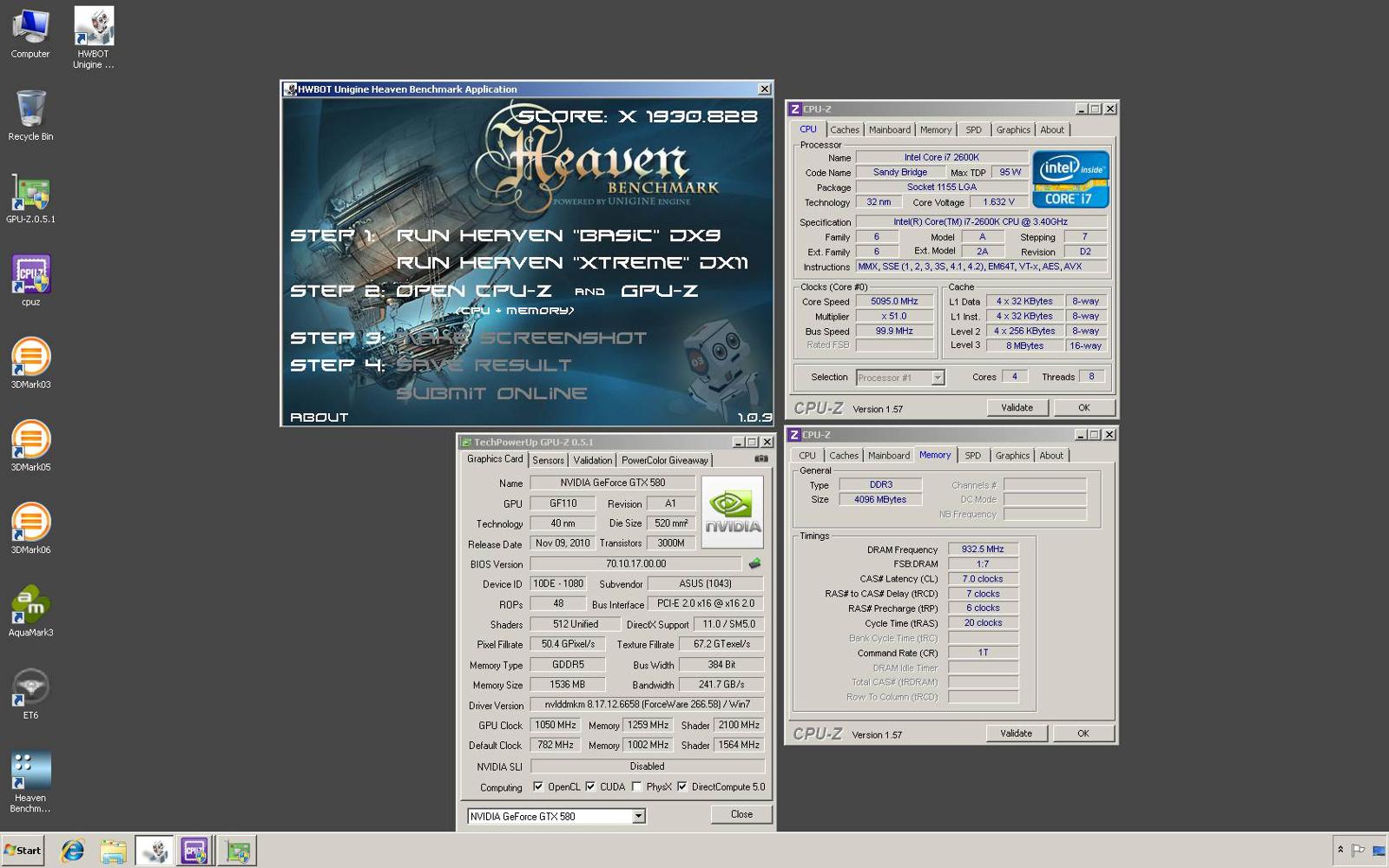Launch cpuz desktop shortcut
The width and height of the screenshot is (1389, 868).
[x=30, y=280]
